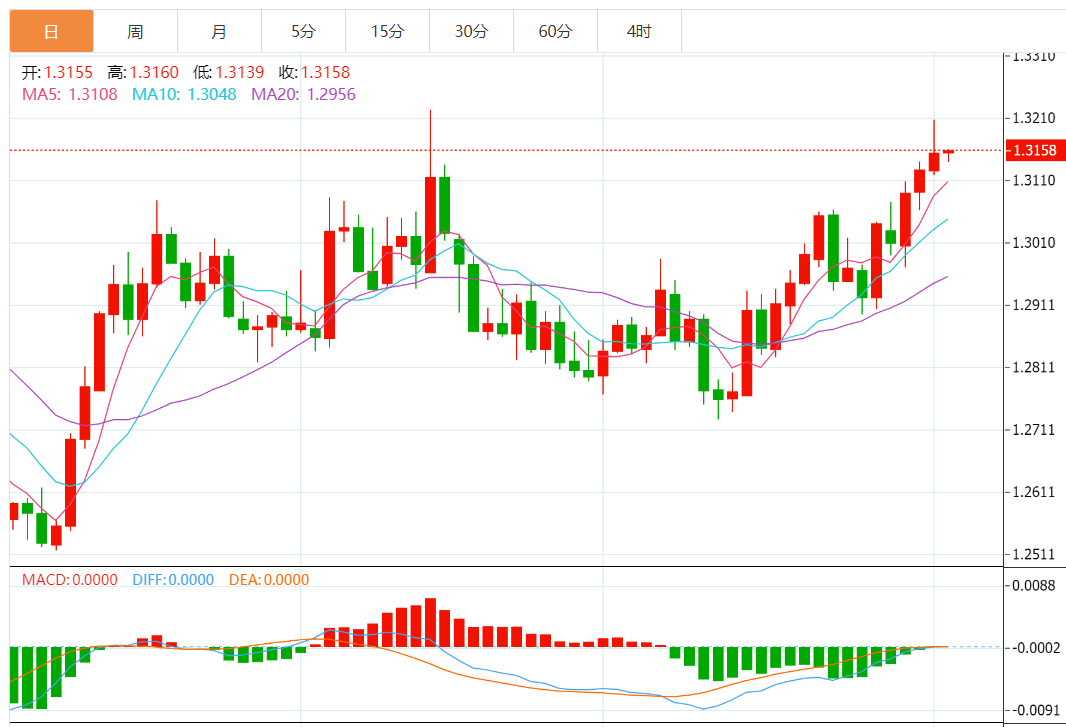The height and width of the screenshot is (727, 1066).
Task: Click the 低: 1.3139 low price value
Action: tap(228, 72)
